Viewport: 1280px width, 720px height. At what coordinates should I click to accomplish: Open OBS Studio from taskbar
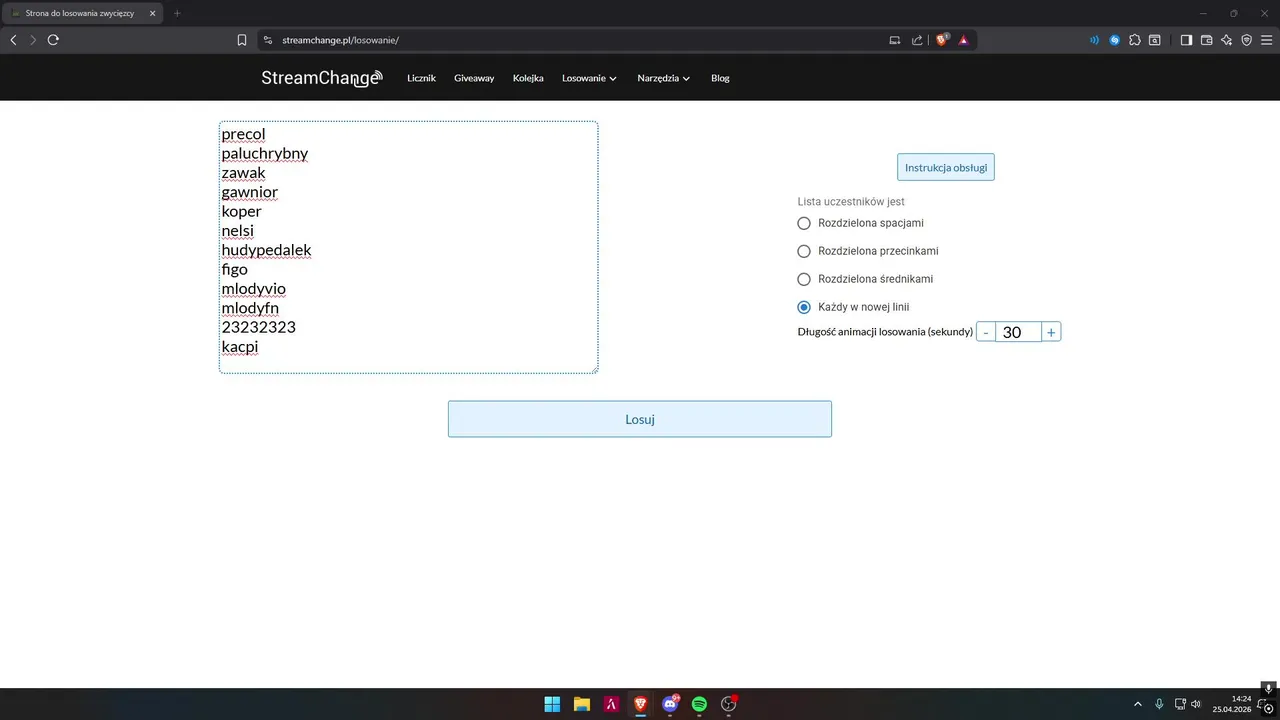pyautogui.click(x=729, y=704)
